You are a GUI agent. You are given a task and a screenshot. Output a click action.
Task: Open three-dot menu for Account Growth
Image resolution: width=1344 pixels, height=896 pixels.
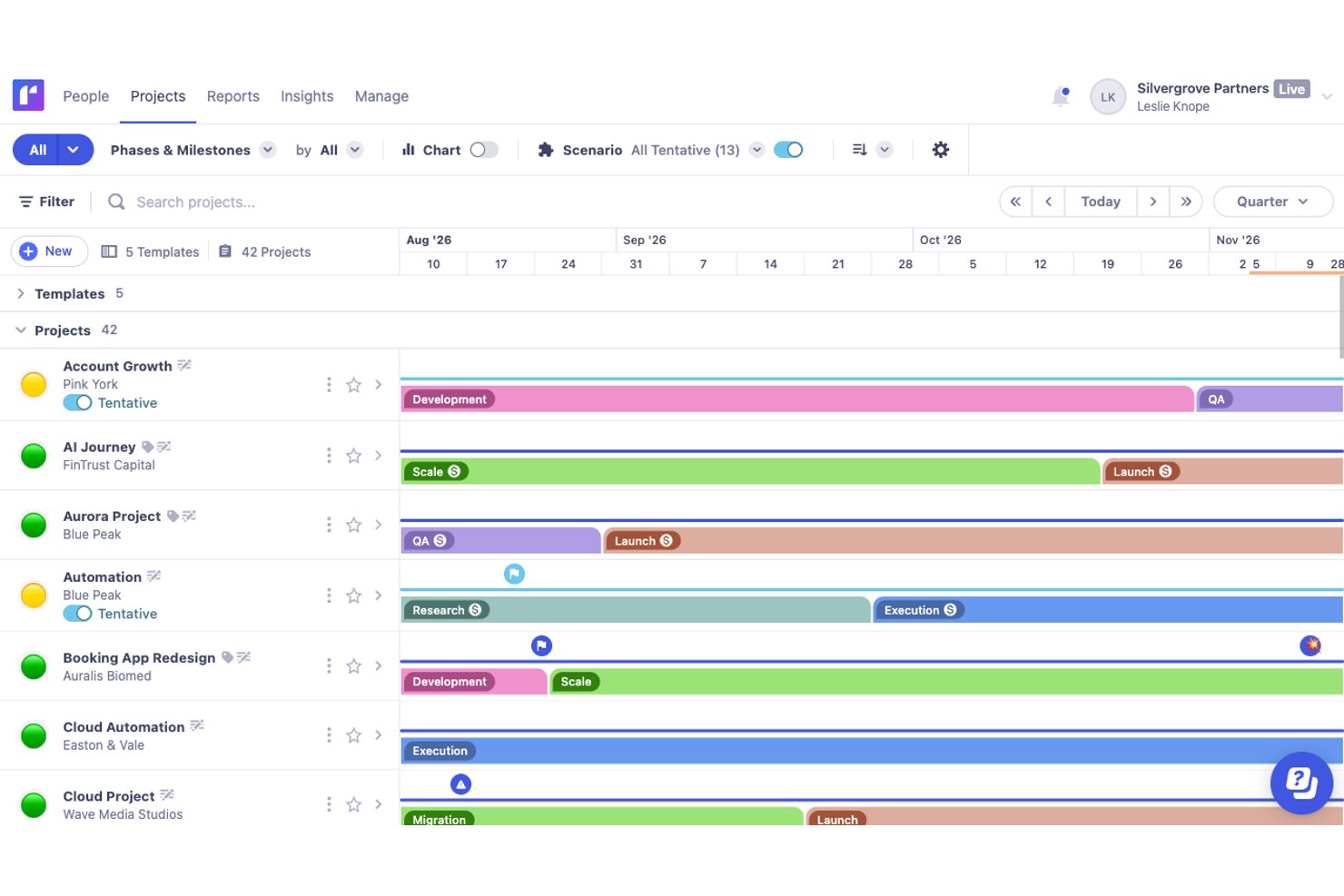click(329, 385)
